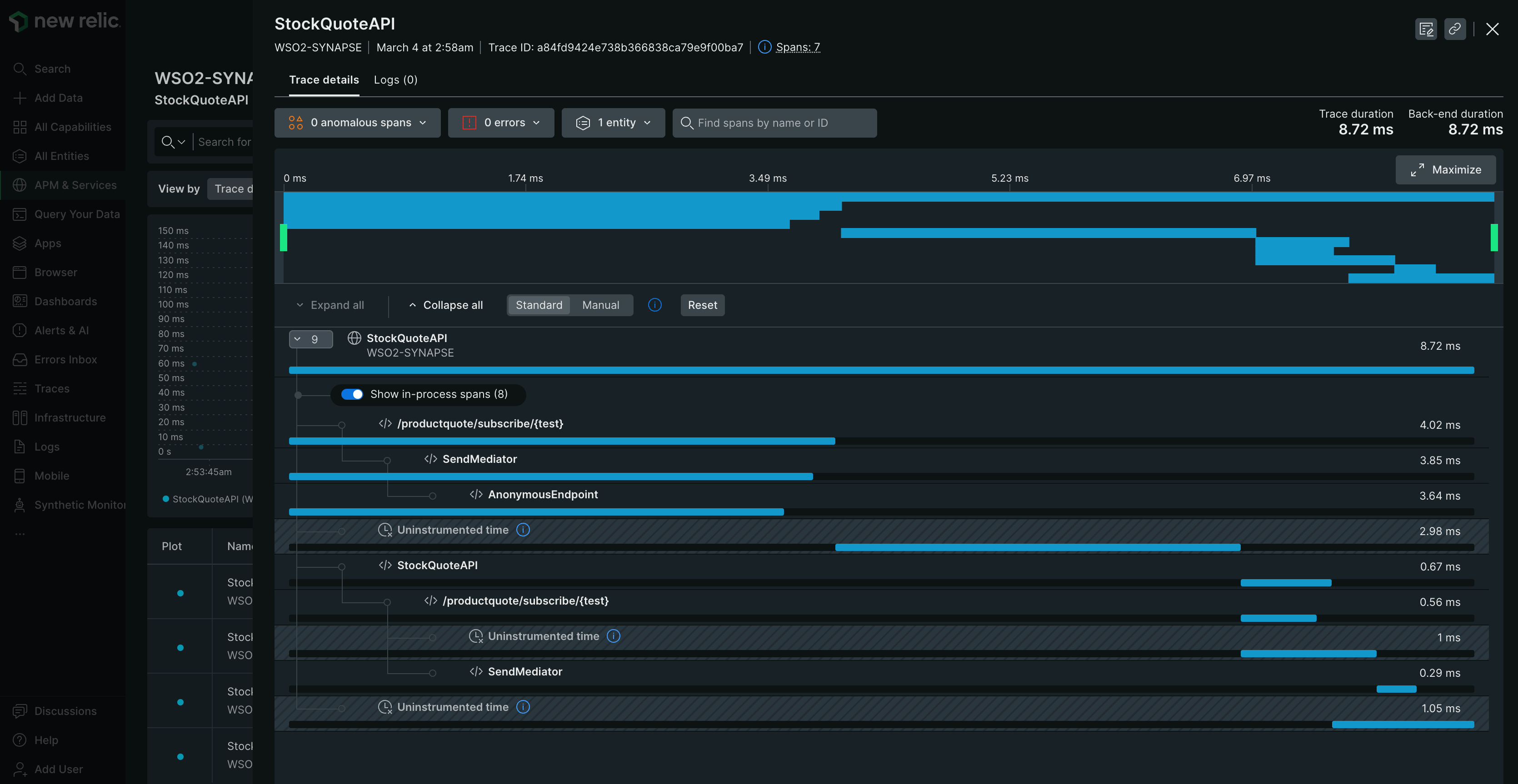
Task: Select the Standard view mode
Action: [x=539, y=305]
